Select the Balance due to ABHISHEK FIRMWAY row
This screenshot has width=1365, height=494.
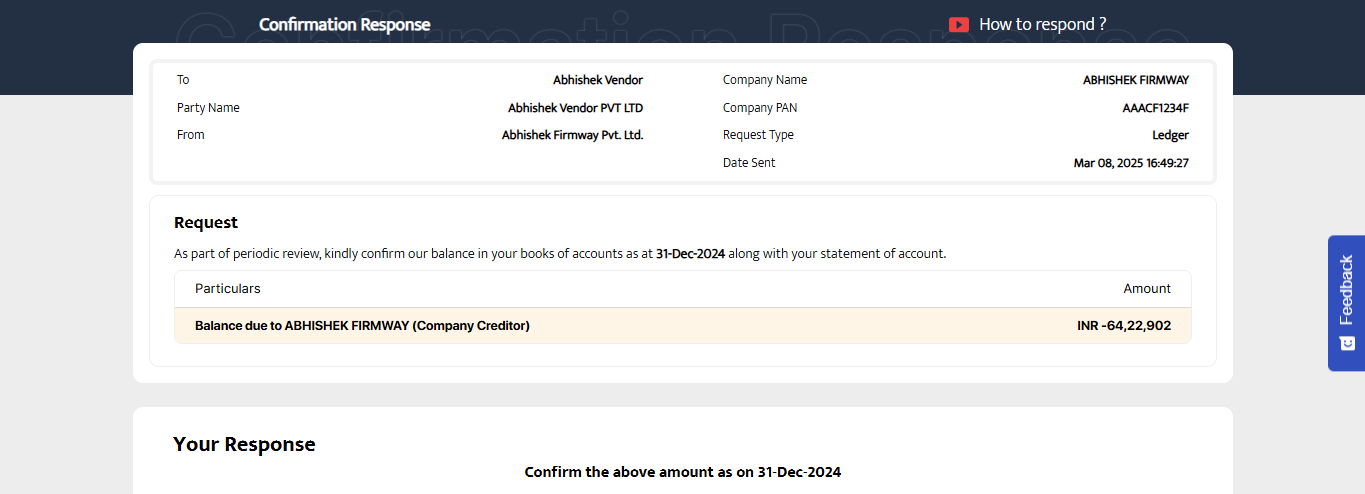click(x=362, y=326)
